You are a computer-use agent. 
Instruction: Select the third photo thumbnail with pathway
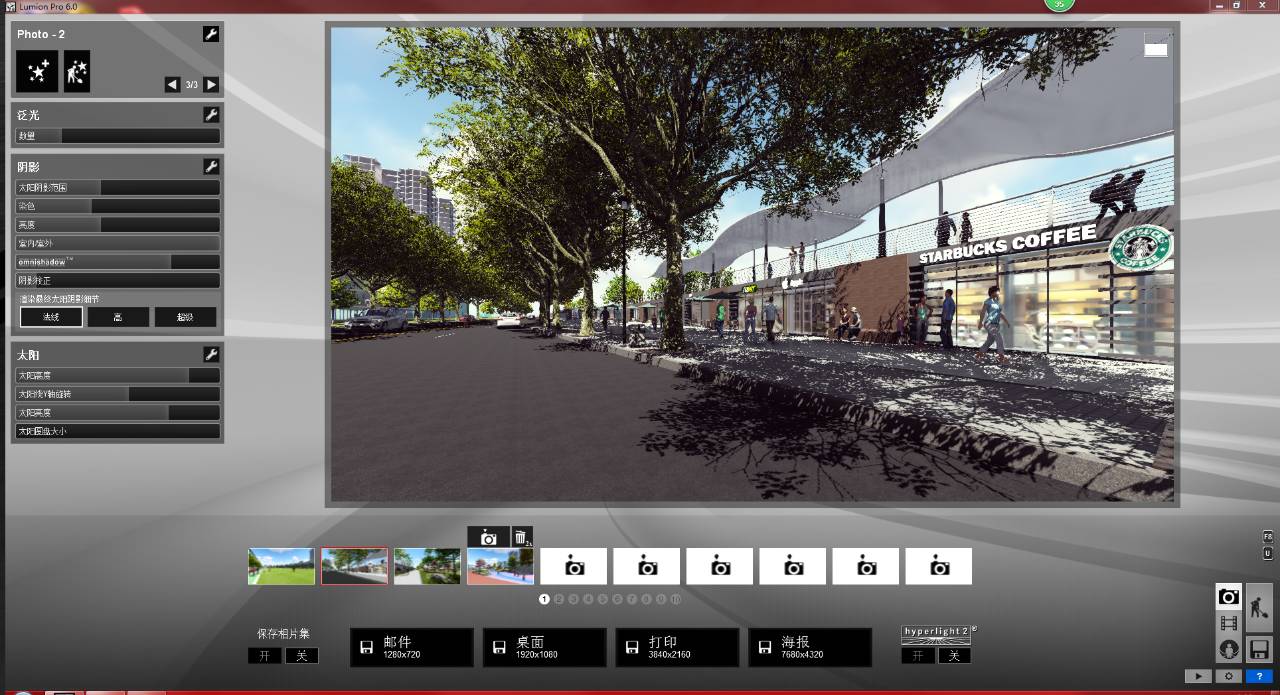[427, 566]
